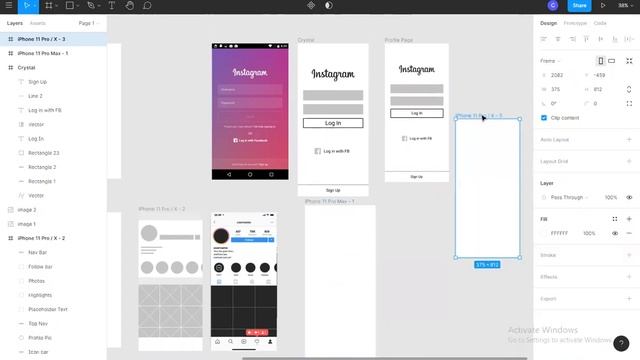Viewport: 640px width, 360px height.
Task: Click the align vertical centers icon
Action: click(x=600, y=39)
